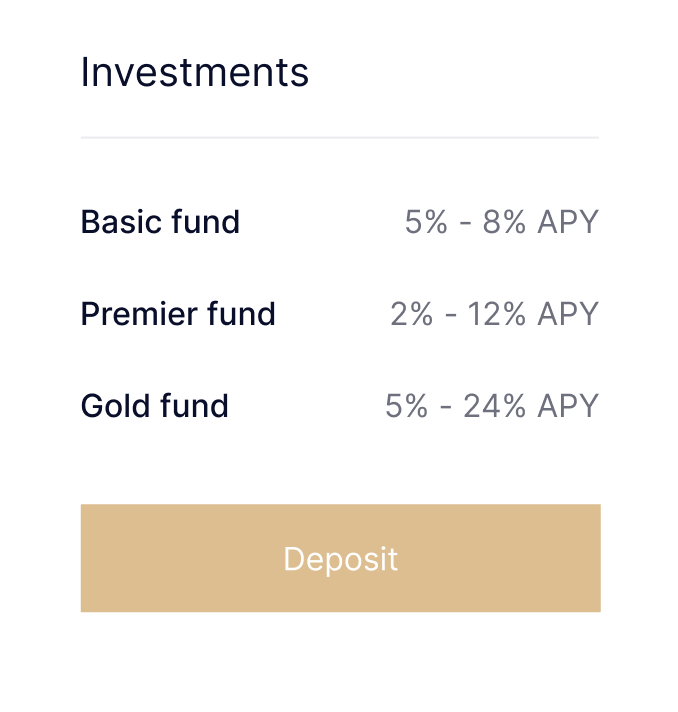Click the word APY in Gold fund row
678x712 pixels.
click(x=567, y=406)
